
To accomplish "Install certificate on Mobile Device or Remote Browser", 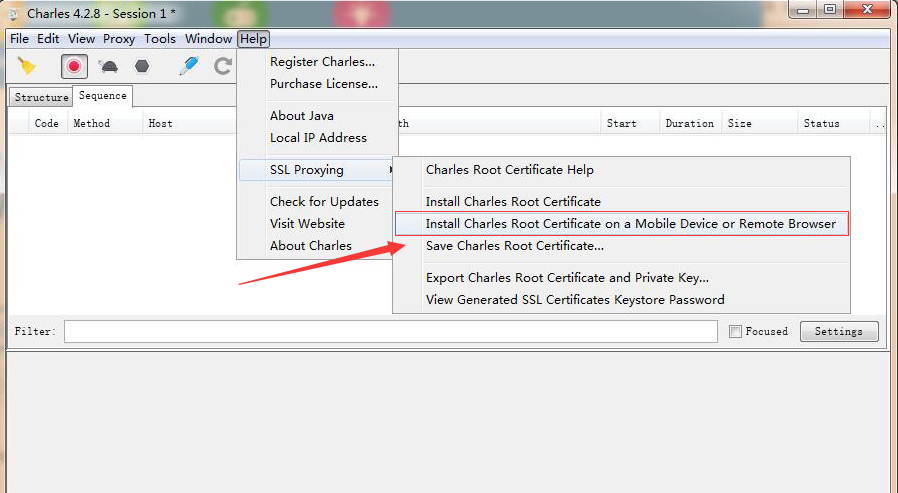I will pyautogui.click(x=621, y=224).
